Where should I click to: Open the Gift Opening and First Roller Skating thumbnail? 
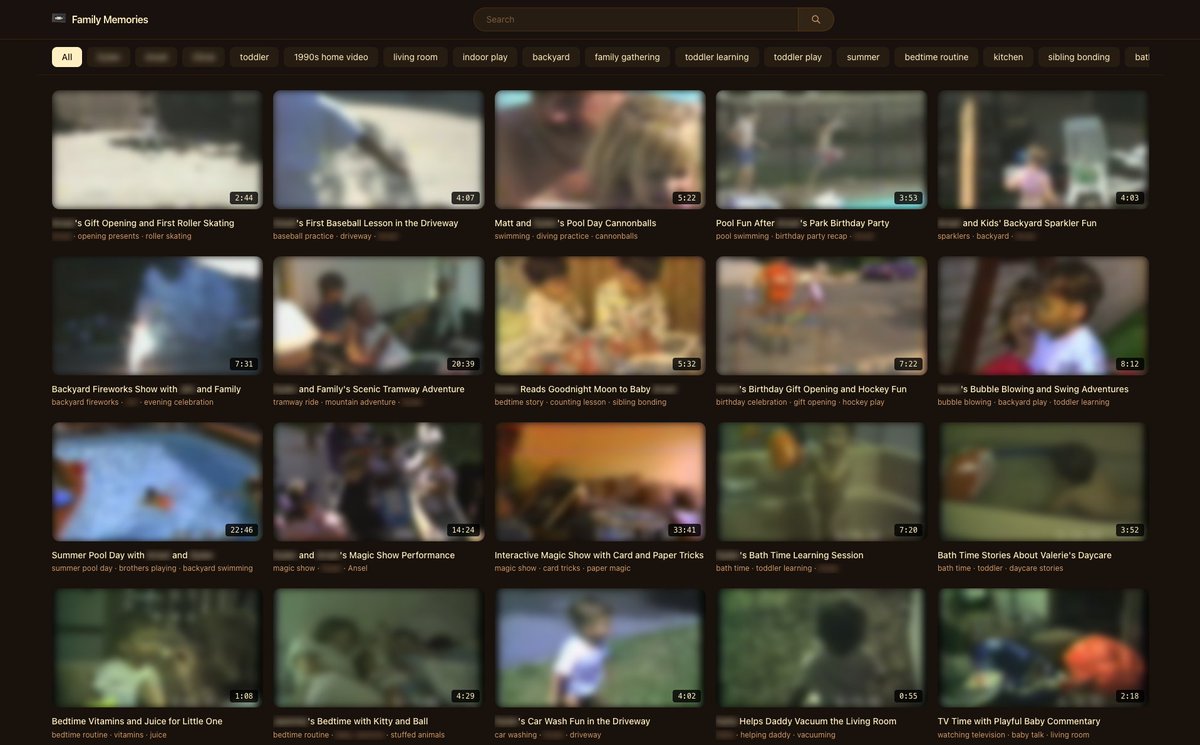click(157, 149)
